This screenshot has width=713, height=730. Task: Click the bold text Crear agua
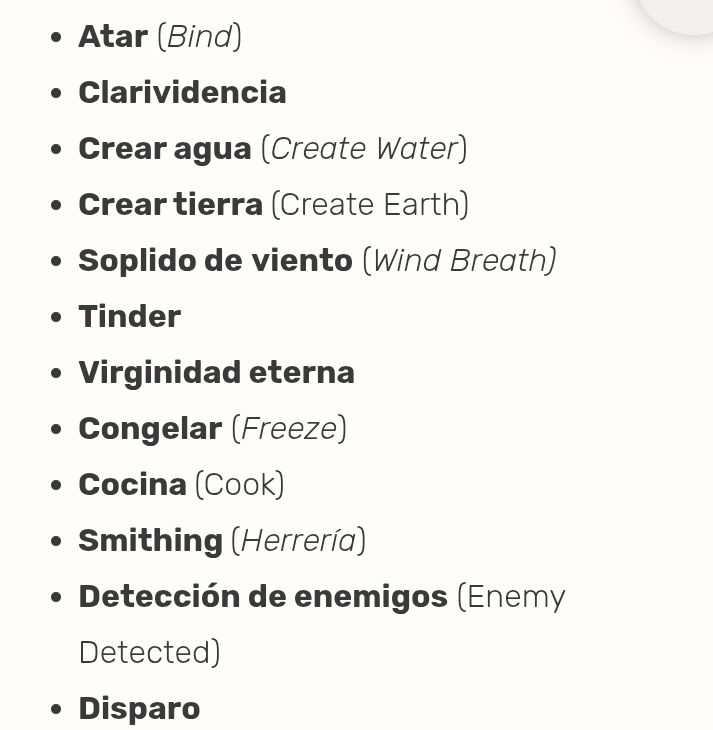(x=165, y=149)
